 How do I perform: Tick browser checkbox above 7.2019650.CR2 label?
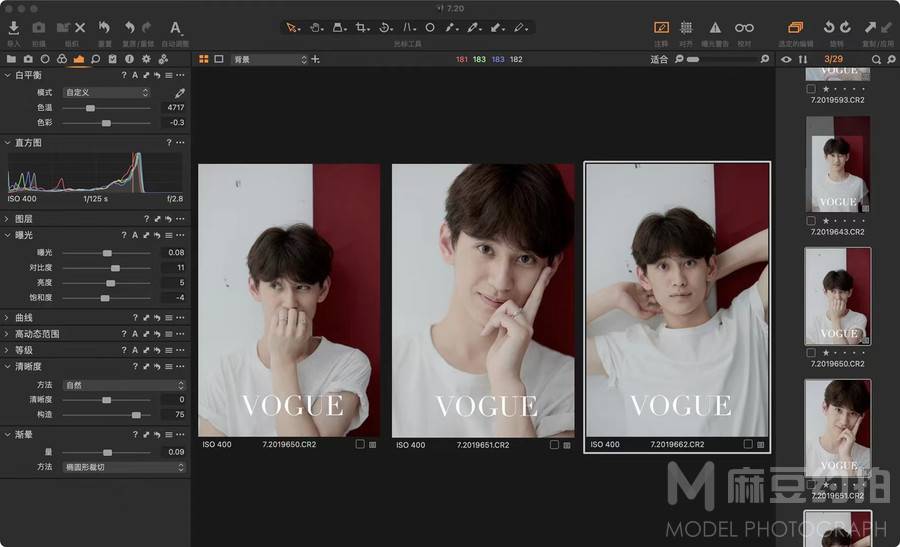pos(811,352)
